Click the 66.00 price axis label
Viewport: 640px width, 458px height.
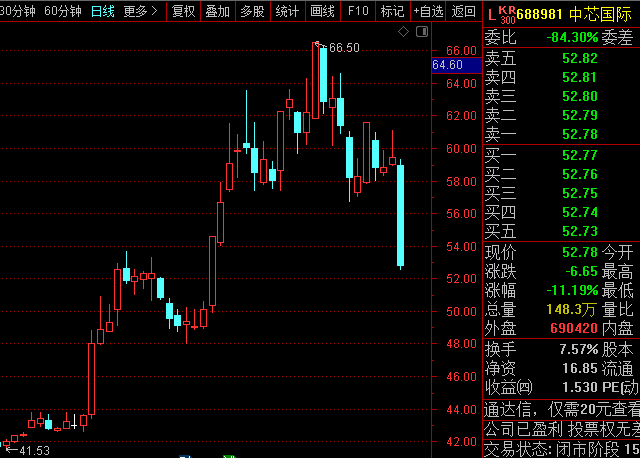click(x=461, y=51)
